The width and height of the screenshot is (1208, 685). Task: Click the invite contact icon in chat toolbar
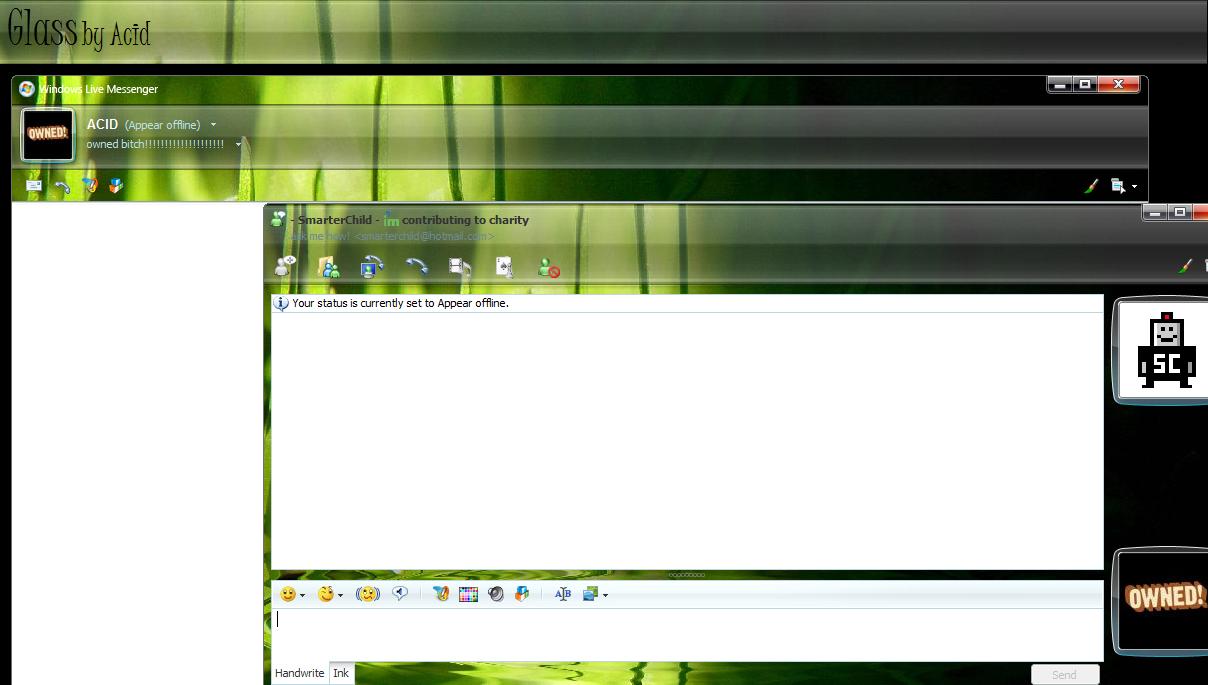click(285, 266)
